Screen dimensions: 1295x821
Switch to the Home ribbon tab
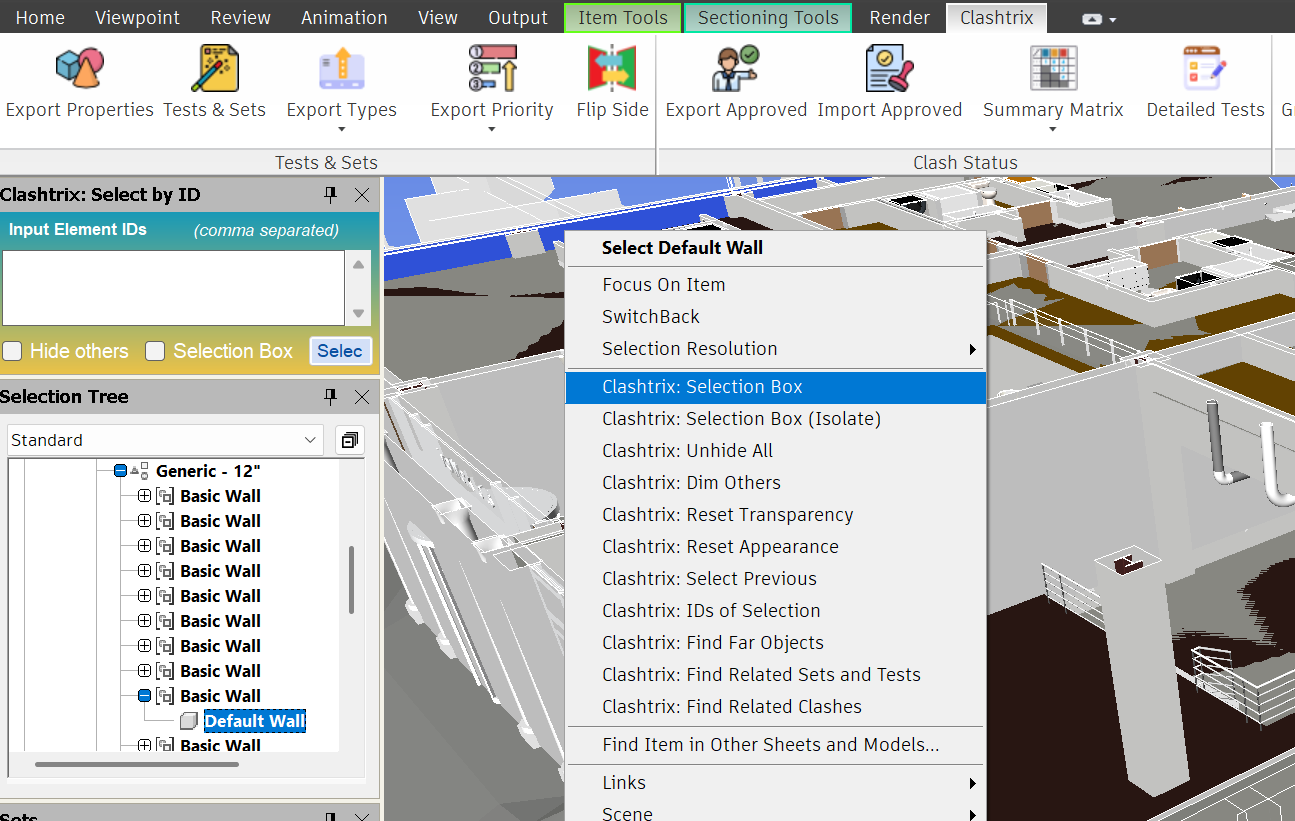(41, 18)
